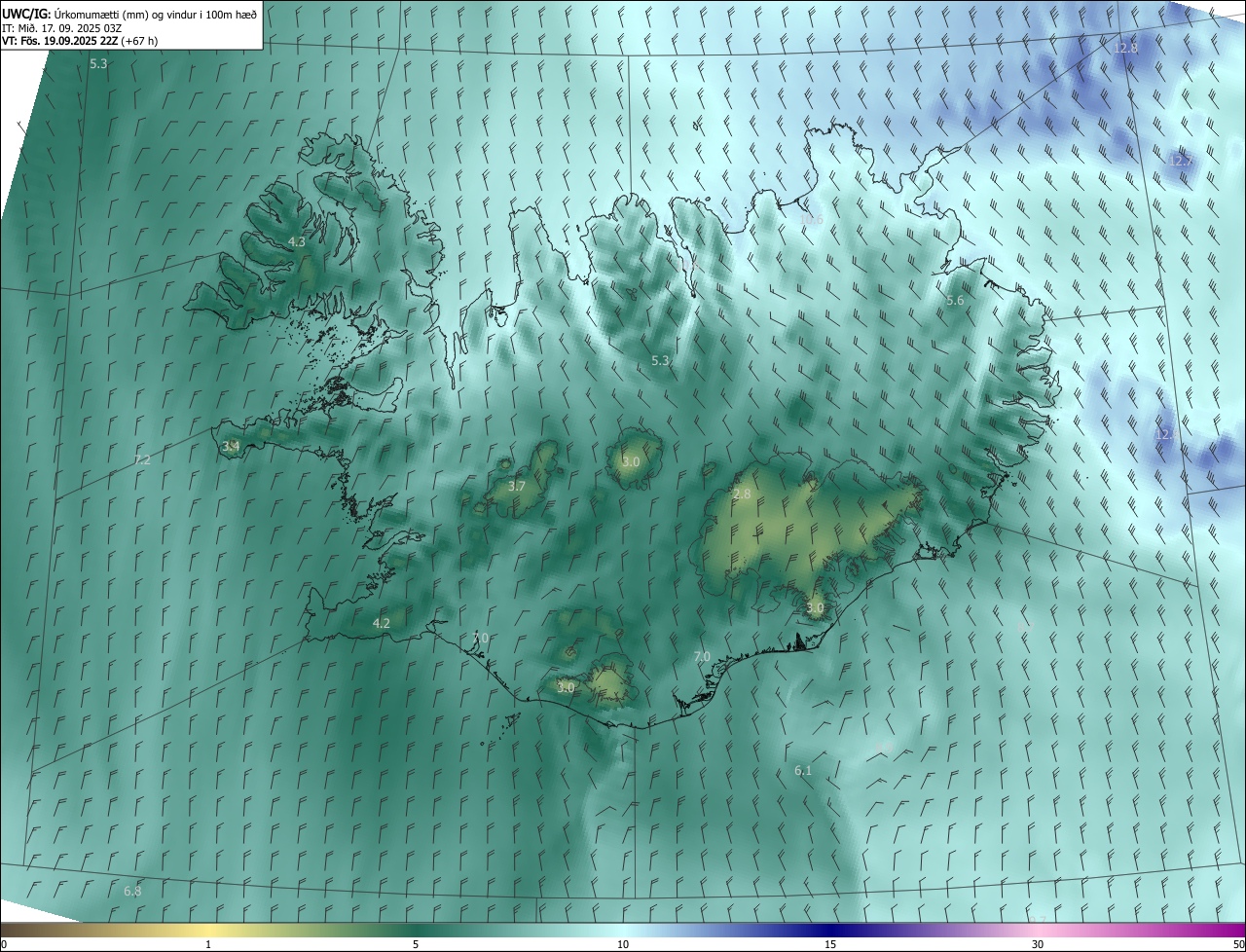1246x952 pixels.
Task: Select the 5 tick on the color scale
Action: (x=416, y=944)
